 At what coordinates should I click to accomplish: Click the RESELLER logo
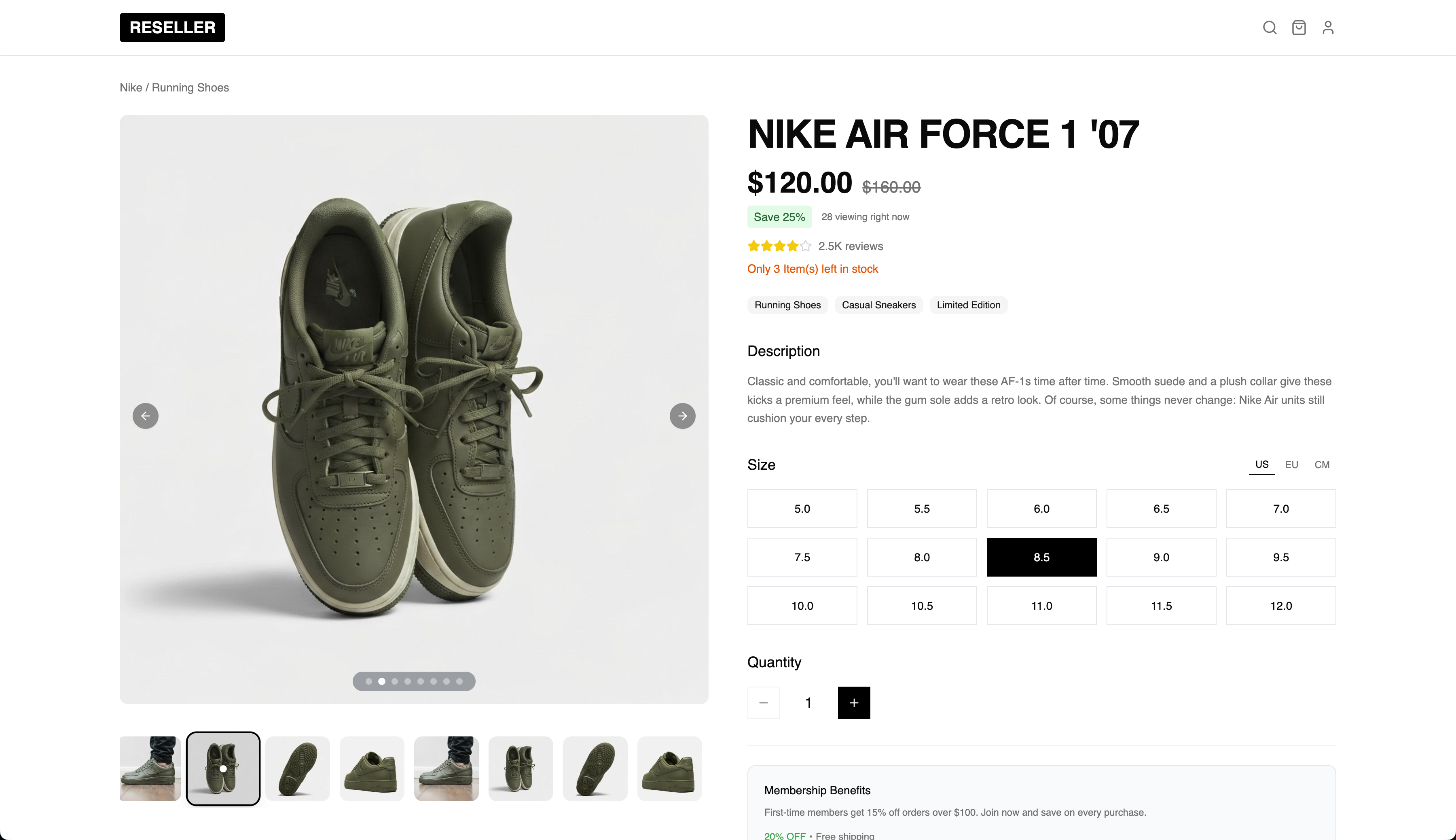click(172, 27)
